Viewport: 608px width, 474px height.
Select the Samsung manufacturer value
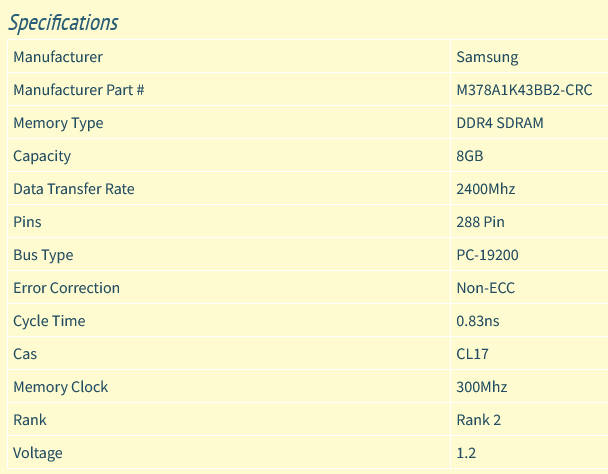(x=487, y=57)
